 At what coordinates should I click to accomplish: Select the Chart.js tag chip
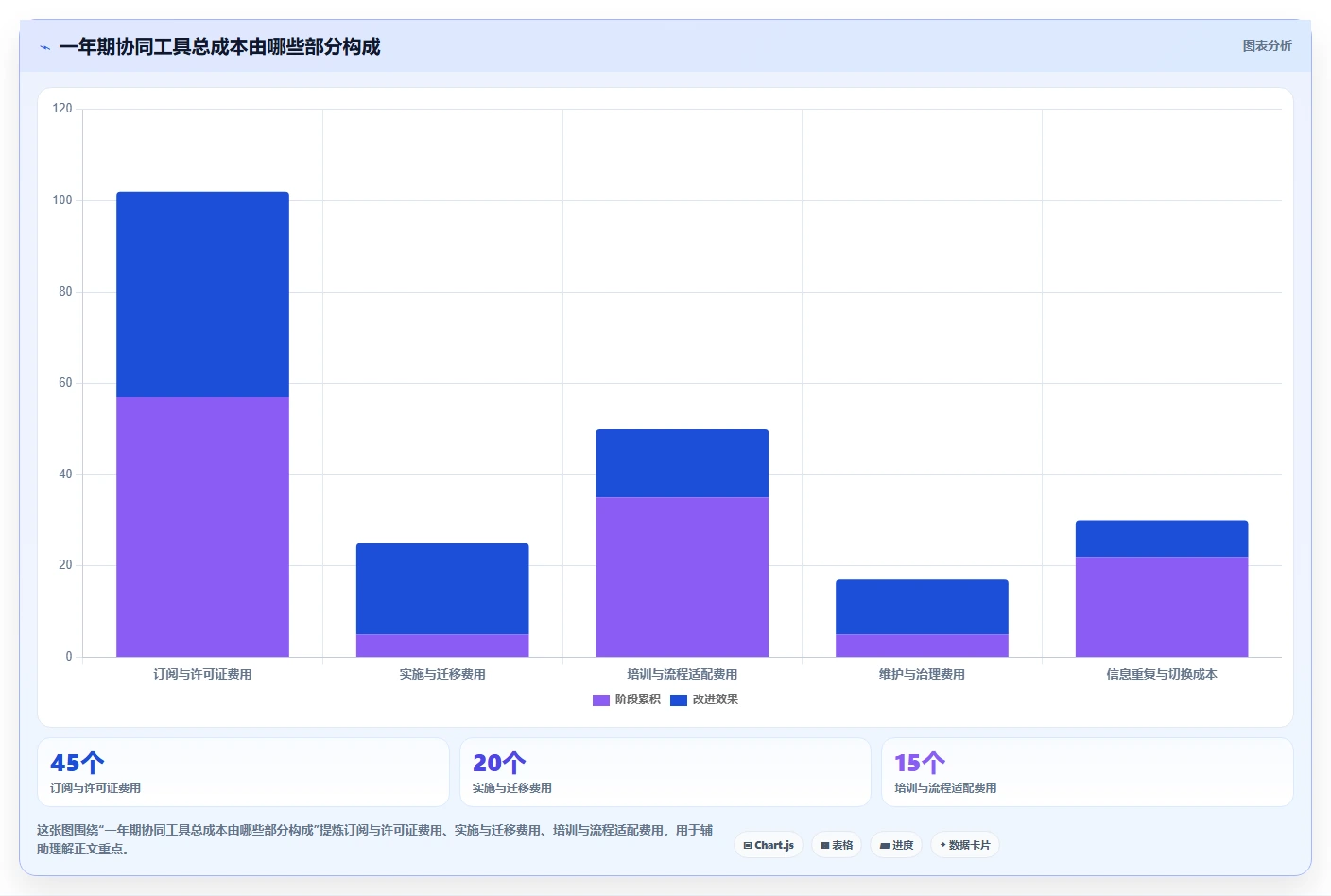pyautogui.click(x=769, y=845)
